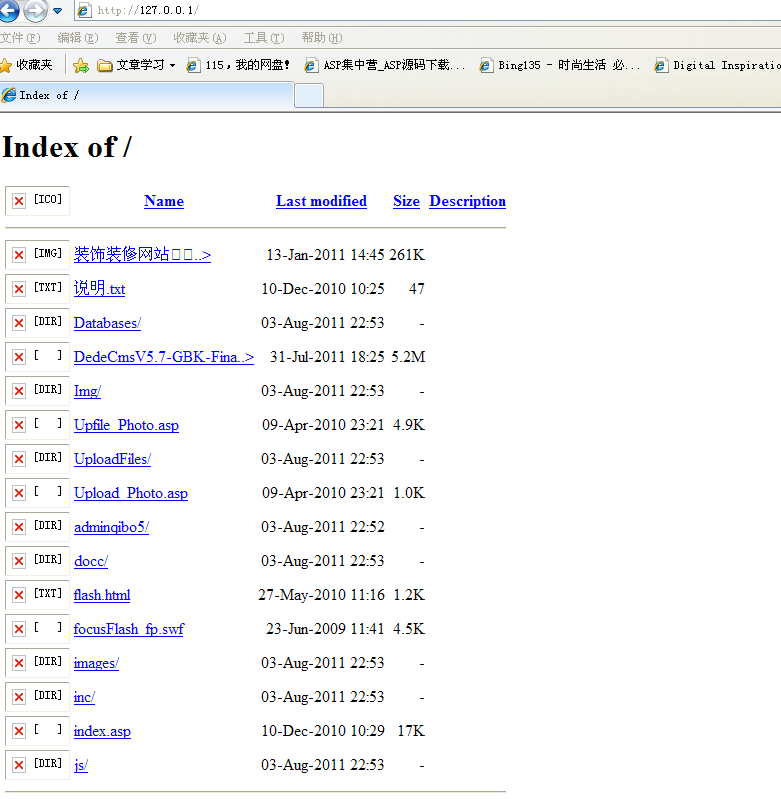781x799 pixels.
Task: Open the 装饰装修网站 image file link
Action: 142,254
